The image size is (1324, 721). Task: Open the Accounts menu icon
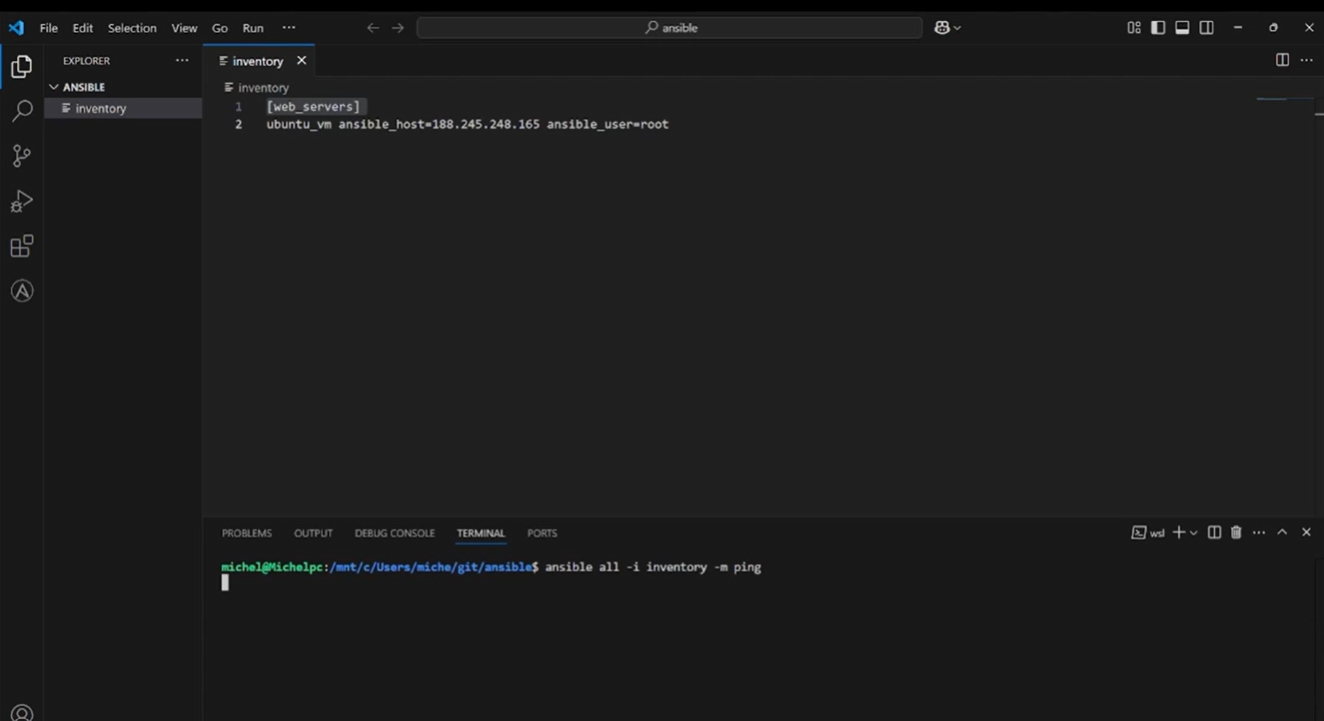tap(21, 712)
